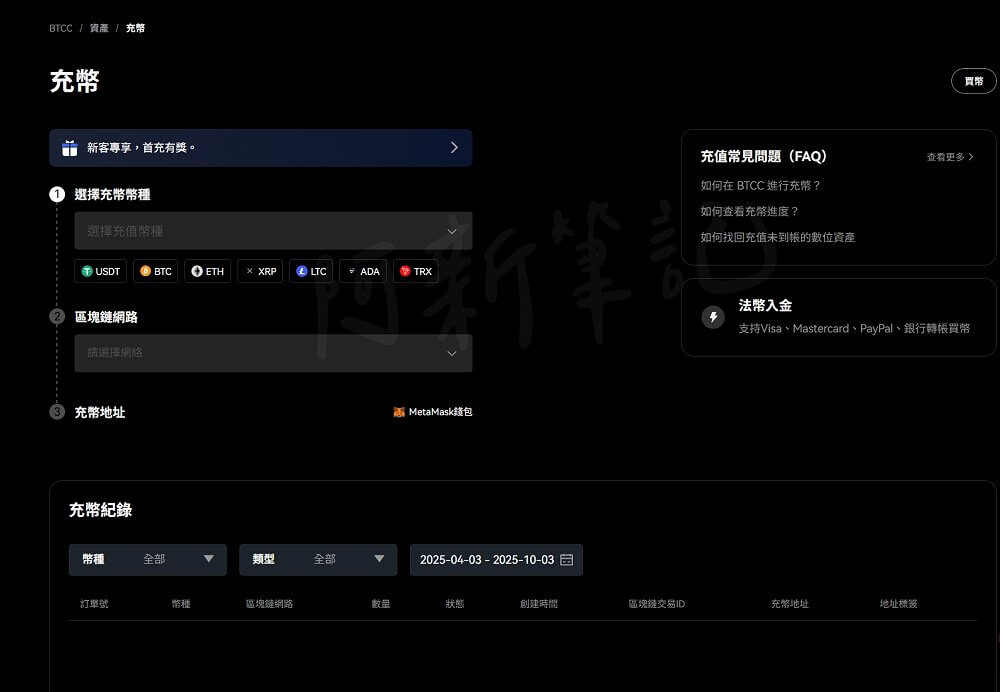Click 狀態 column header

tap(455, 603)
